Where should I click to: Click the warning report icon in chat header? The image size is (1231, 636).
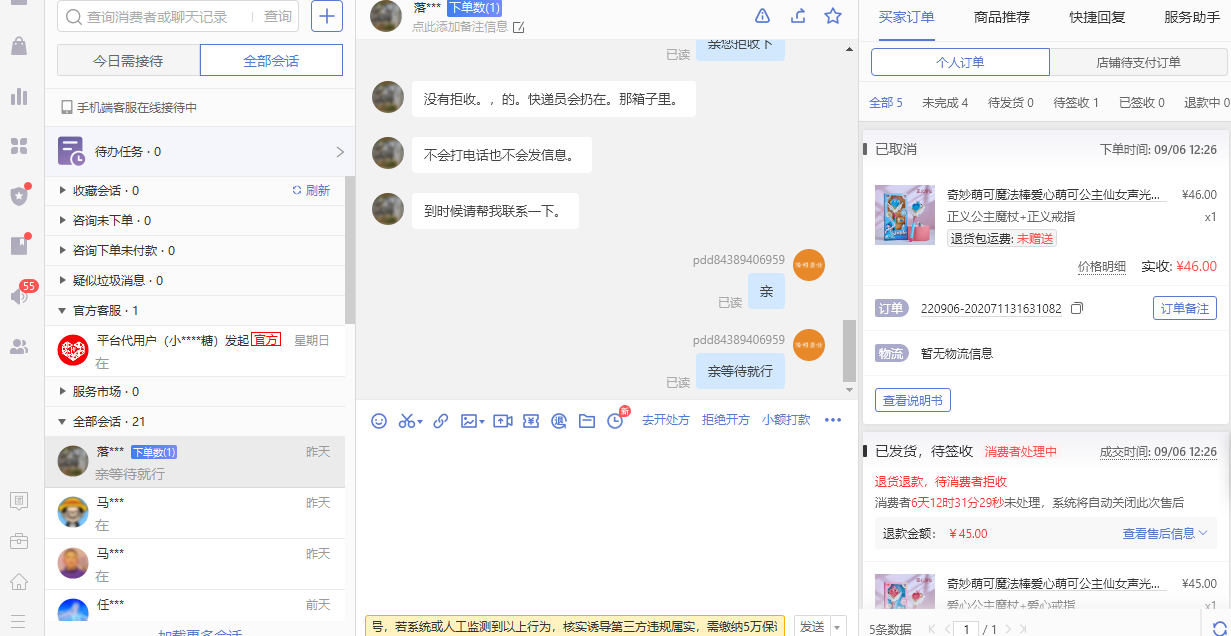point(762,15)
